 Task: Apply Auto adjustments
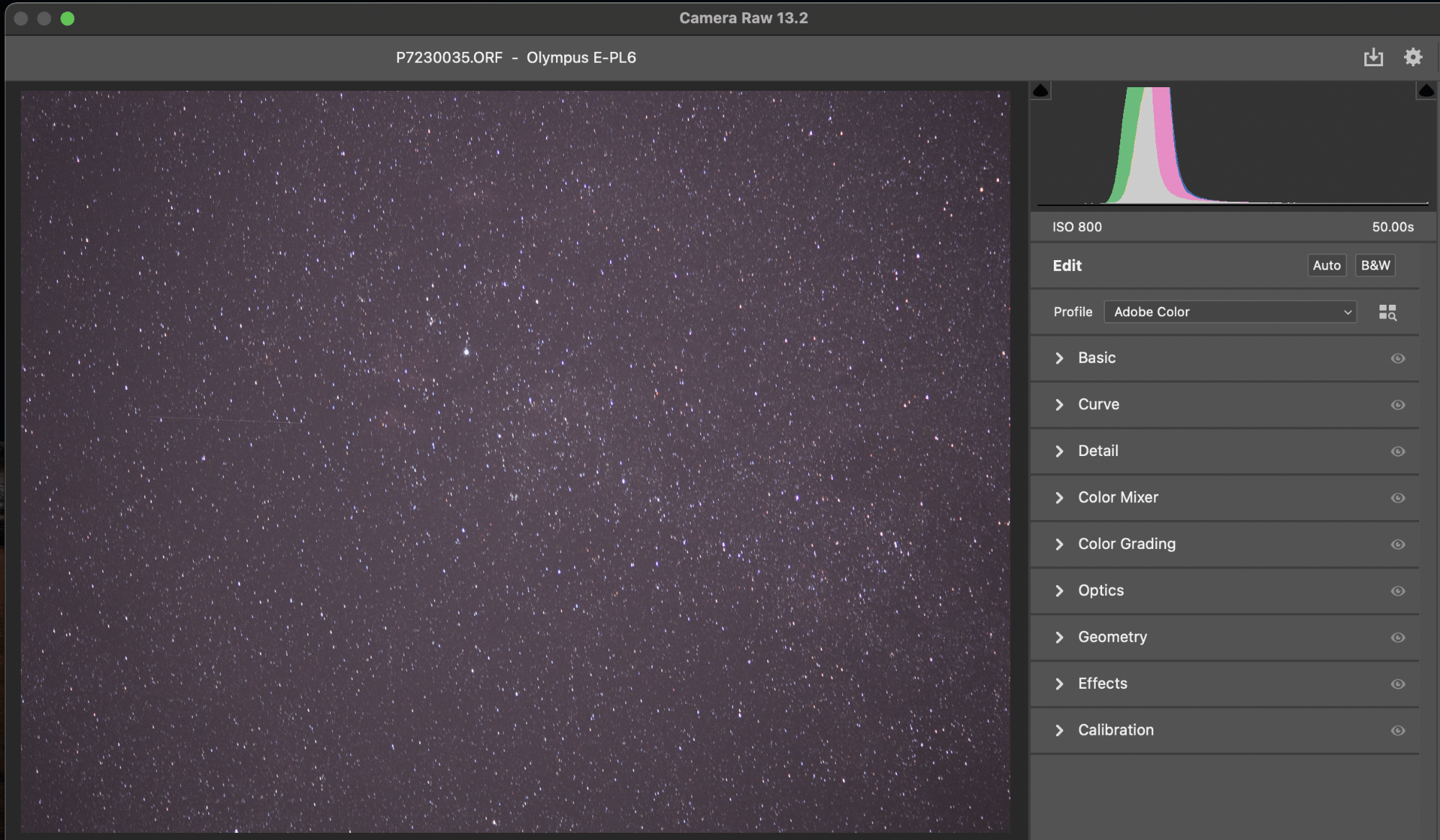point(1326,265)
